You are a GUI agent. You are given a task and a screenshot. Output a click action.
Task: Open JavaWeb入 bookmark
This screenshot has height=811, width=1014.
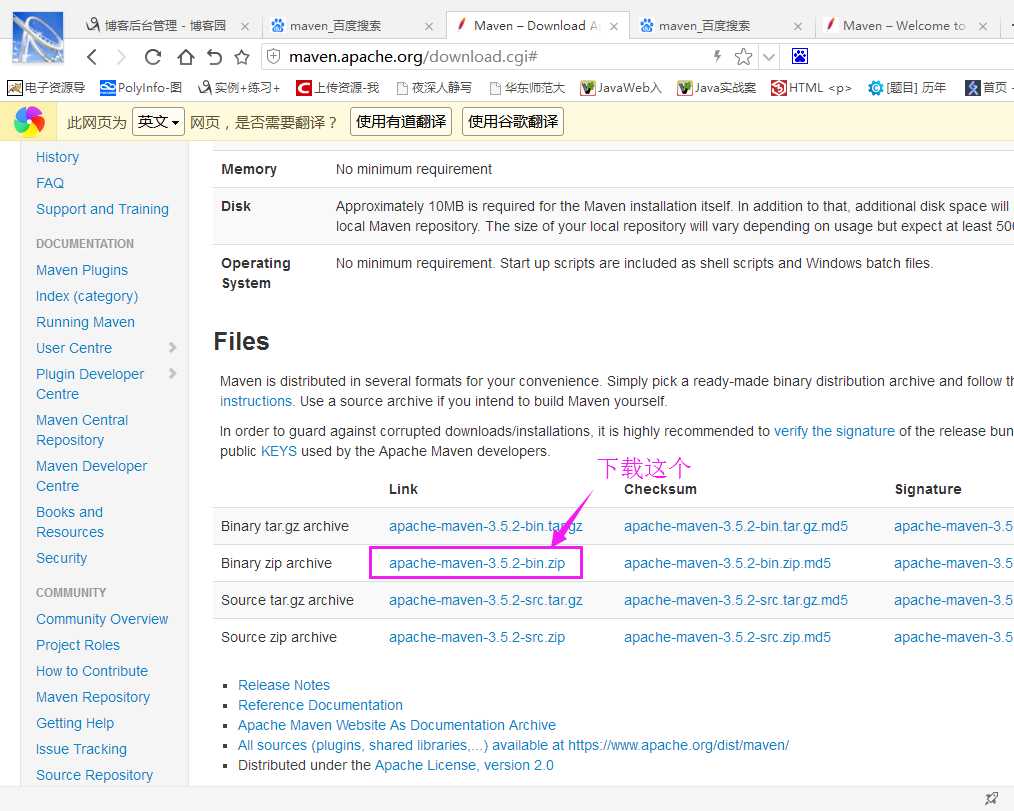[x=621, y=88]
